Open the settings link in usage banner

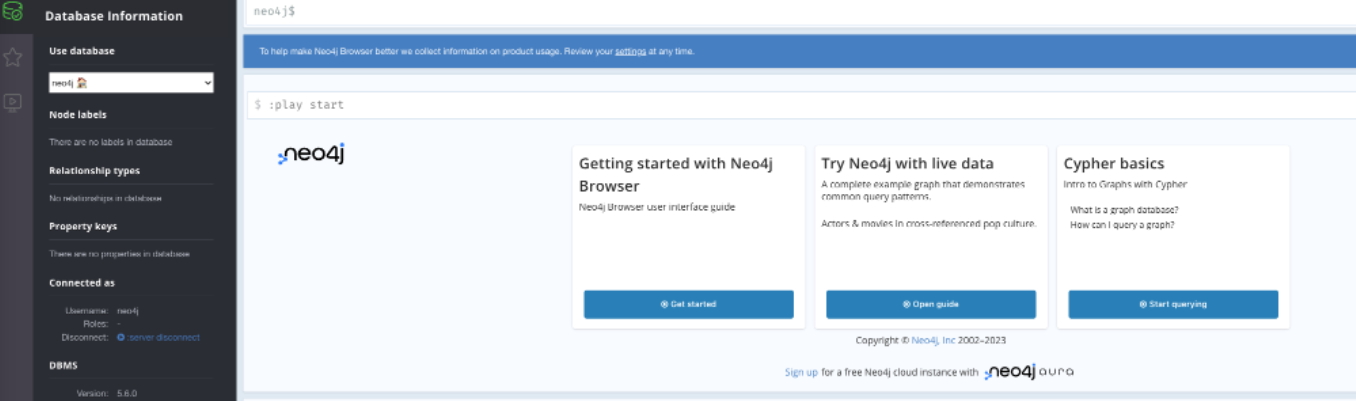click(x=630, y=51)
